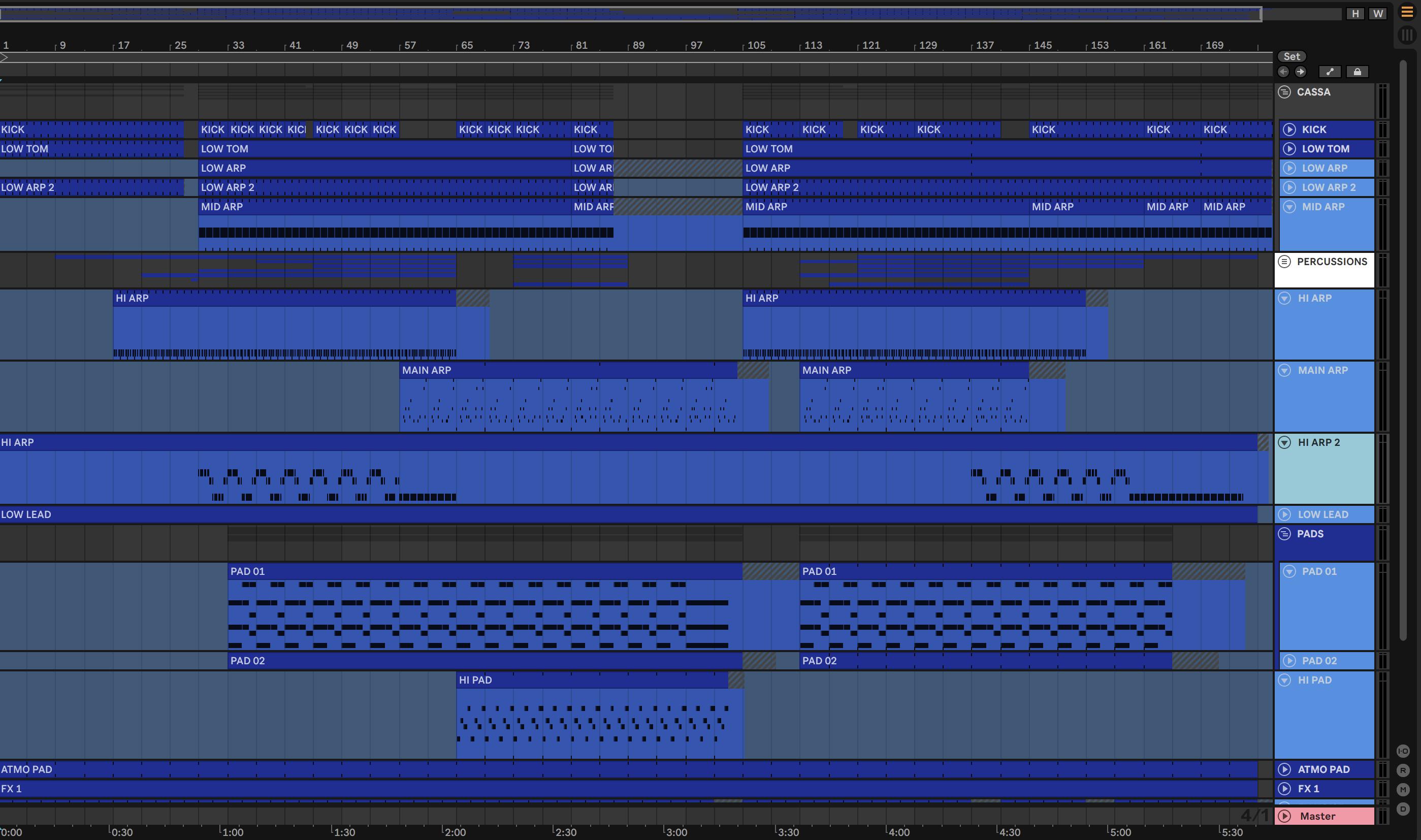Unfold the KICK track with its arrow icon

point(1289,130)
